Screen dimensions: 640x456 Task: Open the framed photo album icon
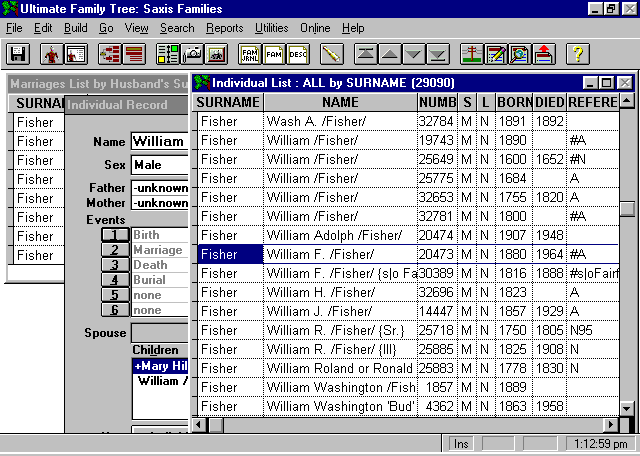(x=216, y=54)
